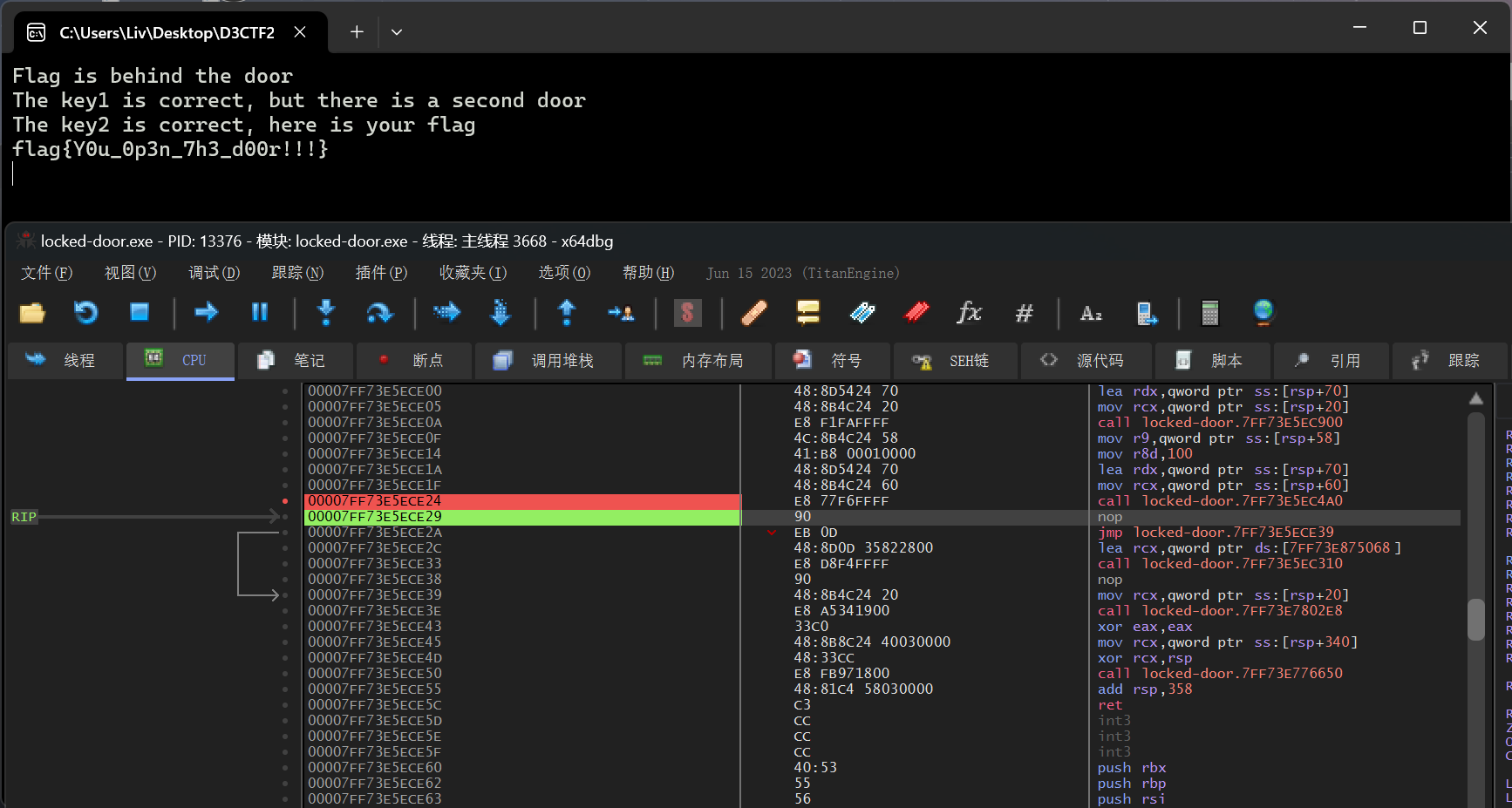Click the trace into icon
The width and height of the screenshot is (1512, 808).
(x=446, y=313)
